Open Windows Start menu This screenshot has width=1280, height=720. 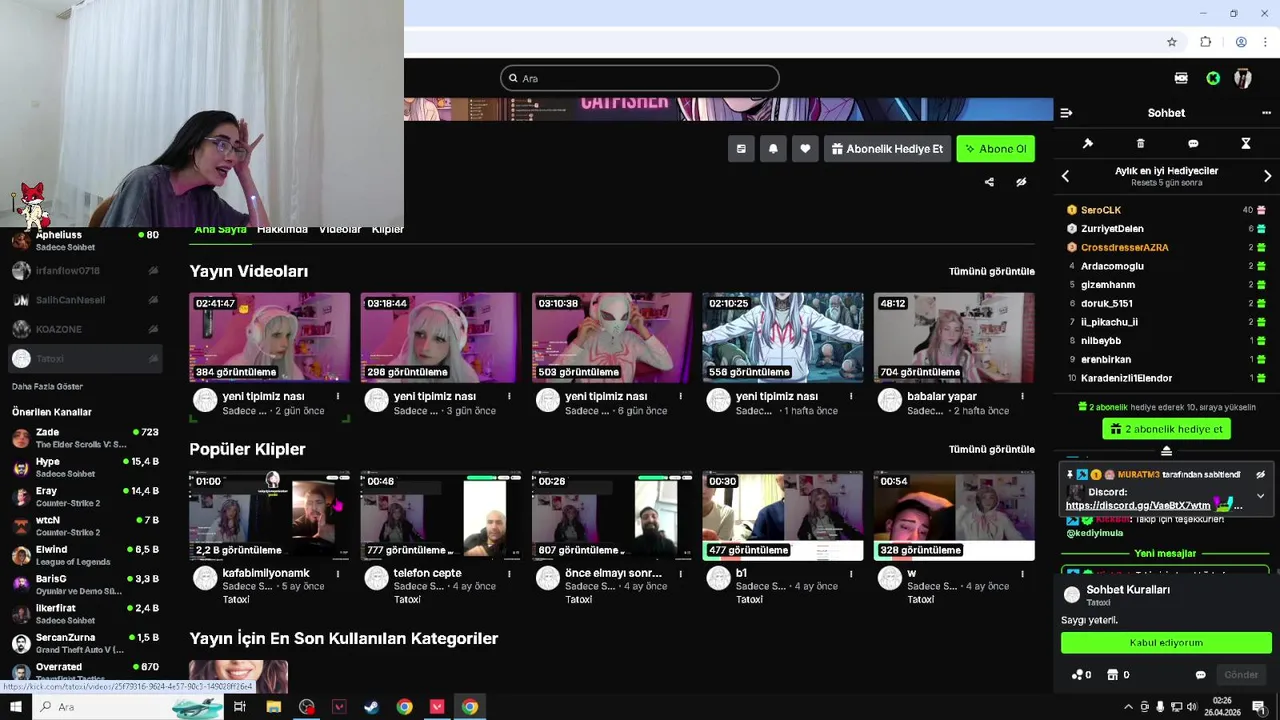tap(16, 707)
